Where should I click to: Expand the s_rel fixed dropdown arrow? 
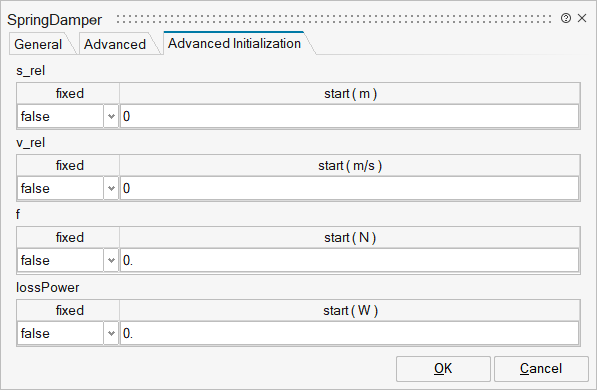coord(111,116)
